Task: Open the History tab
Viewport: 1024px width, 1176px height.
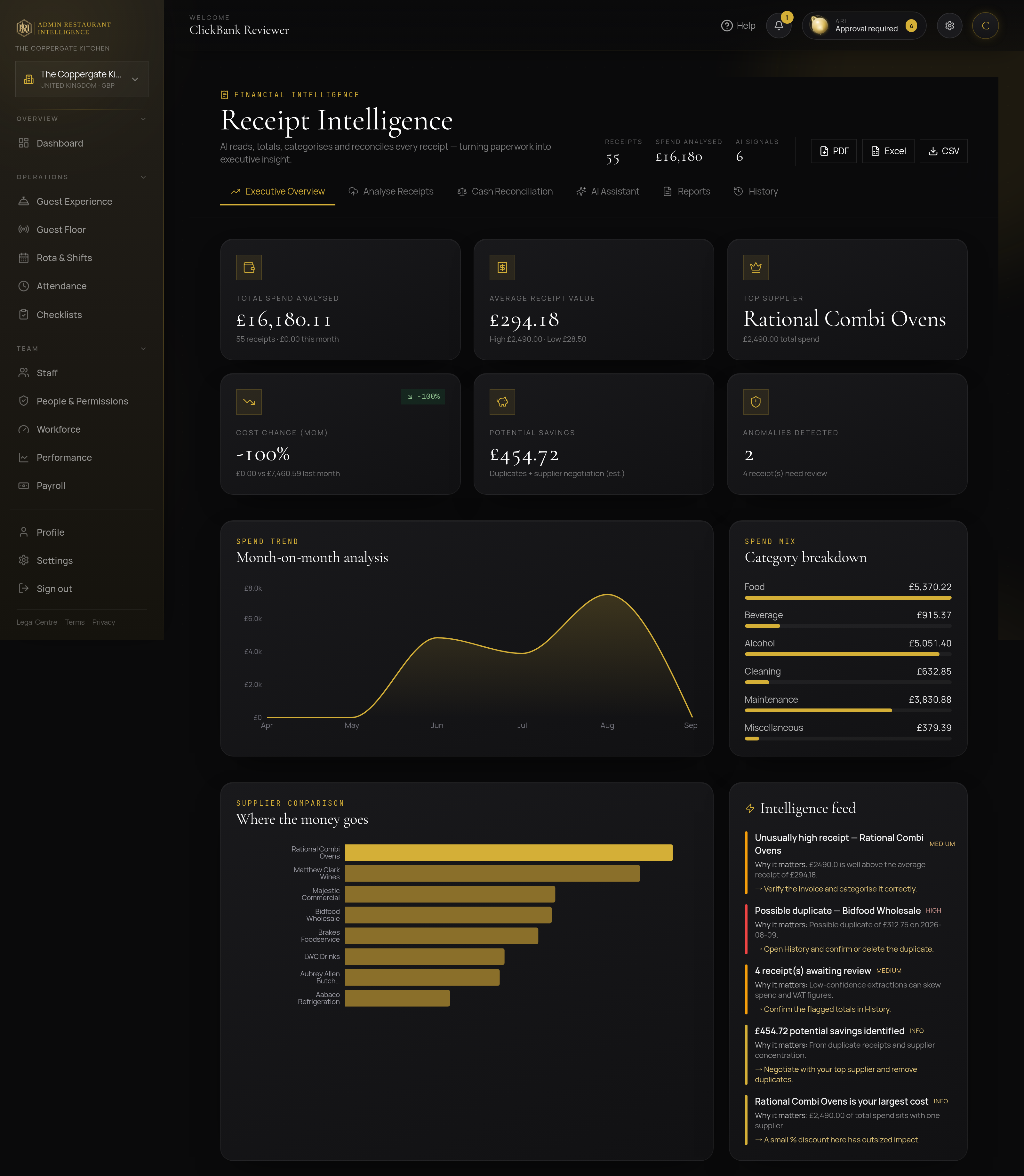Action: click(x=756, y=191)
